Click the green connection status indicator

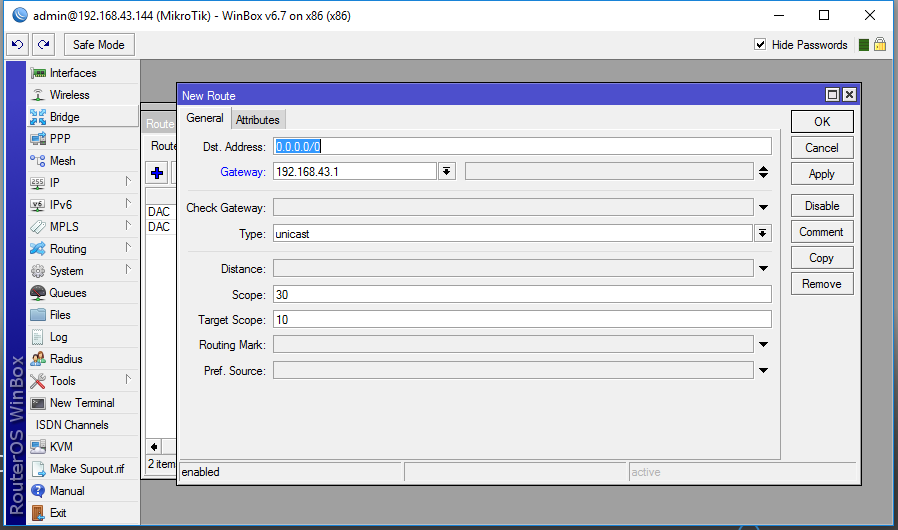coord(864,45)
